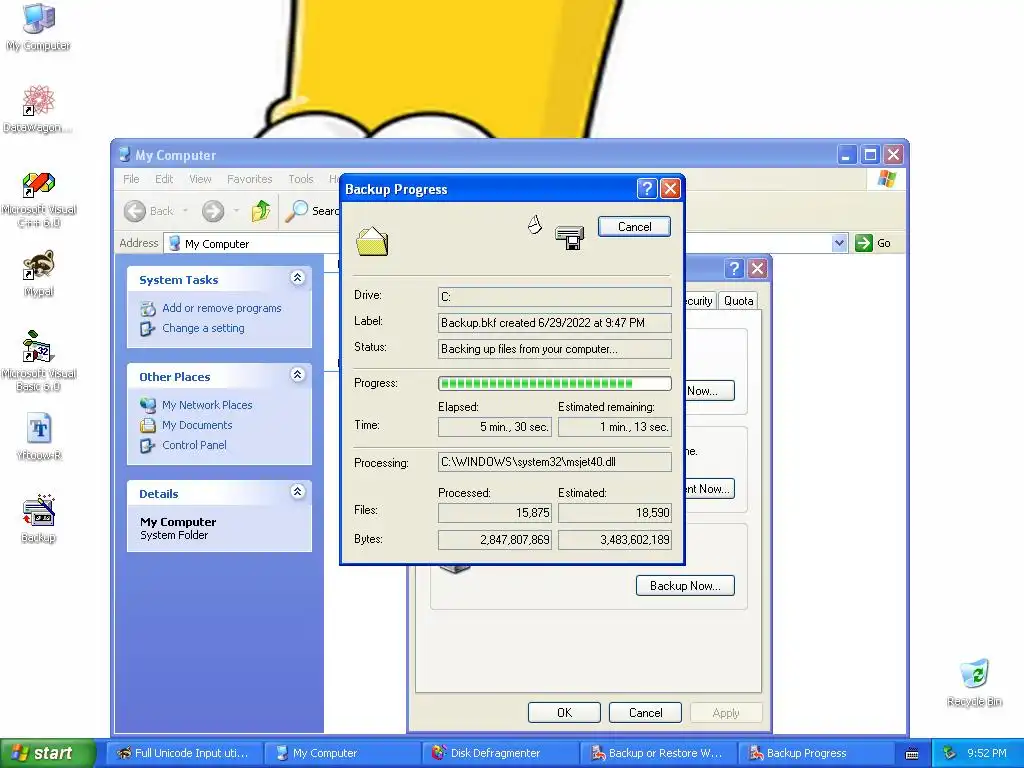Collapse the Details panel

297,491
